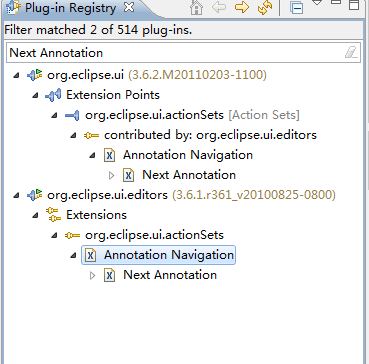Close the Plug-in Registry tab
The image size is (369, 364).
[x=129, y=7]
